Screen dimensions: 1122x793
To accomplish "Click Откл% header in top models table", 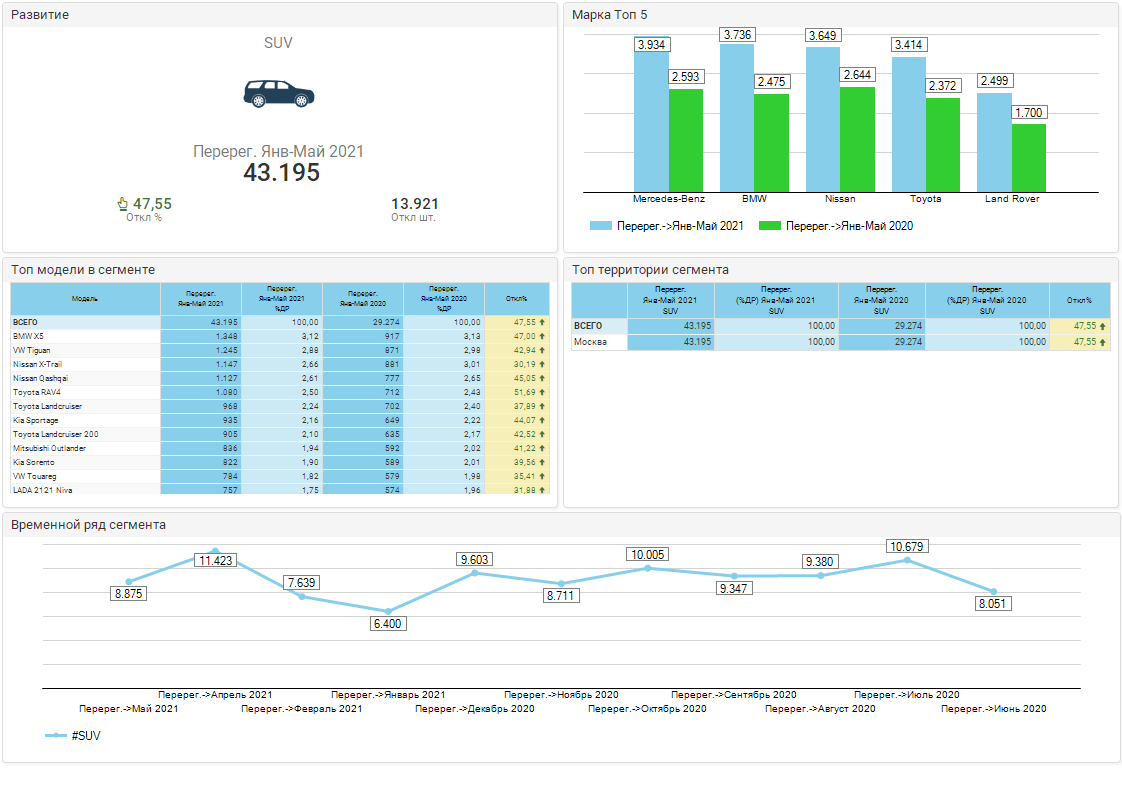I will point(516,298).
